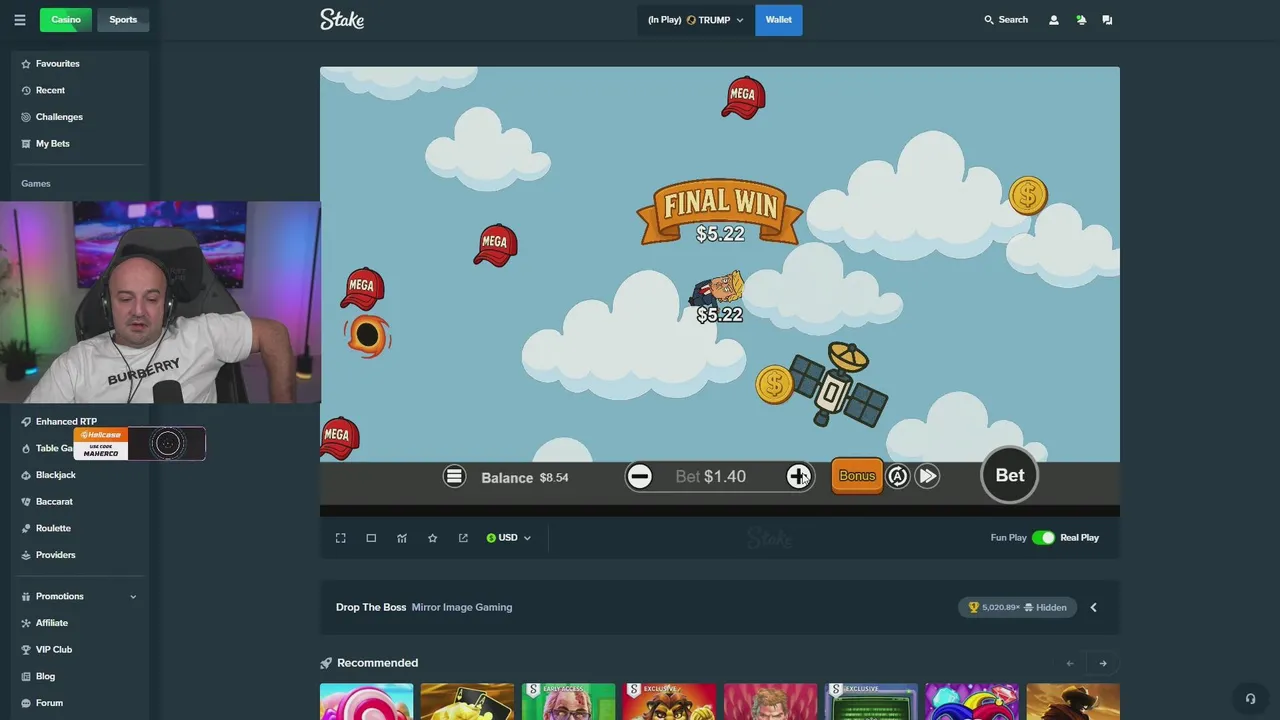Go to previous Recommended games arrow
Image resolution: width=1280 pixels, height=720 pixels.
[x=1070, y=663]
